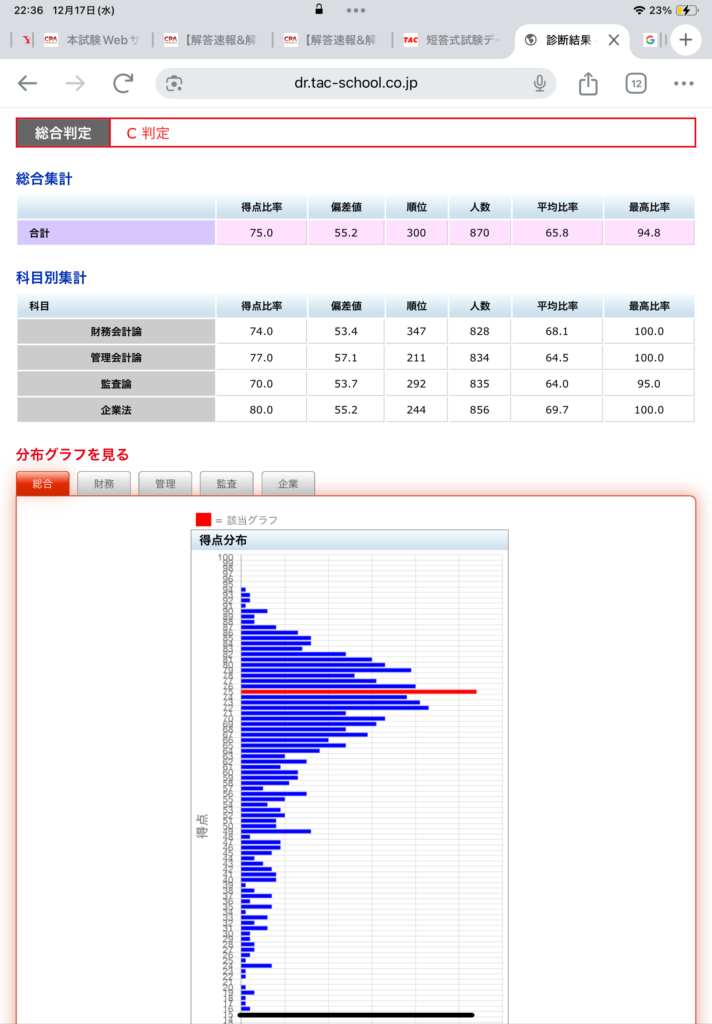Open the Google browser tab
This screenshot has height=1024, width=712.
point(650,41)
